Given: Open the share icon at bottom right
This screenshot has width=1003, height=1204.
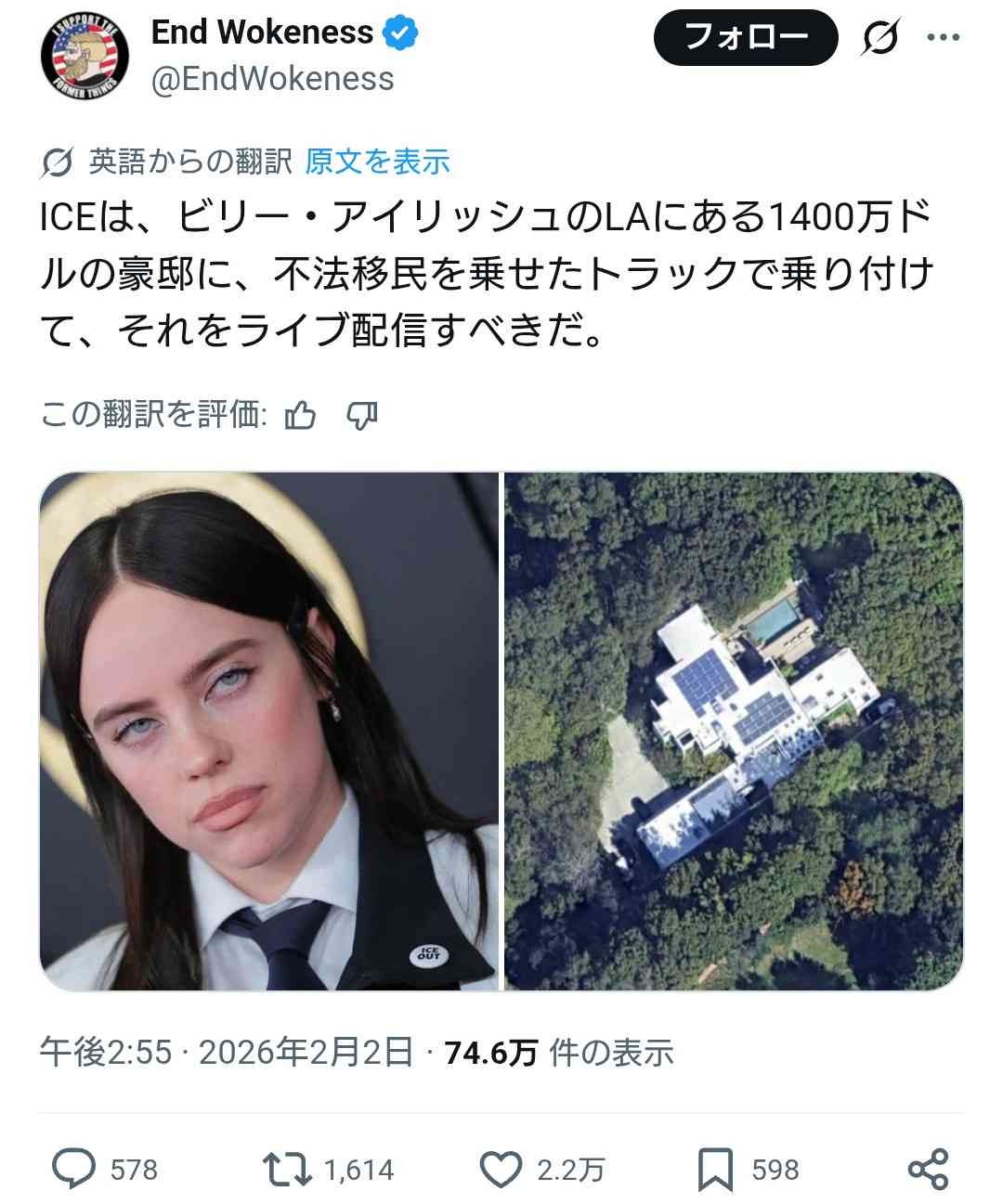Looking at the screenshot, I should pos(928,1170).
